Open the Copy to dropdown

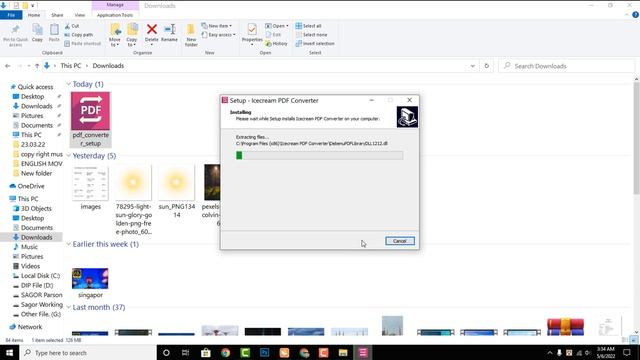coord(131,42)
